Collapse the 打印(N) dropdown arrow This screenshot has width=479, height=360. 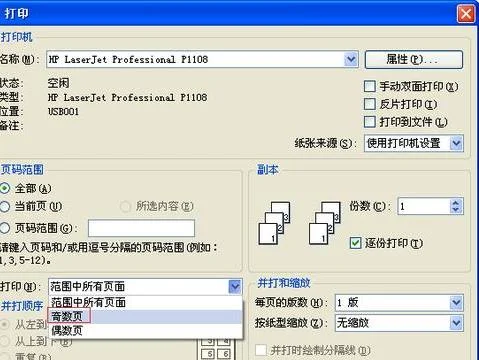[235, 287]
